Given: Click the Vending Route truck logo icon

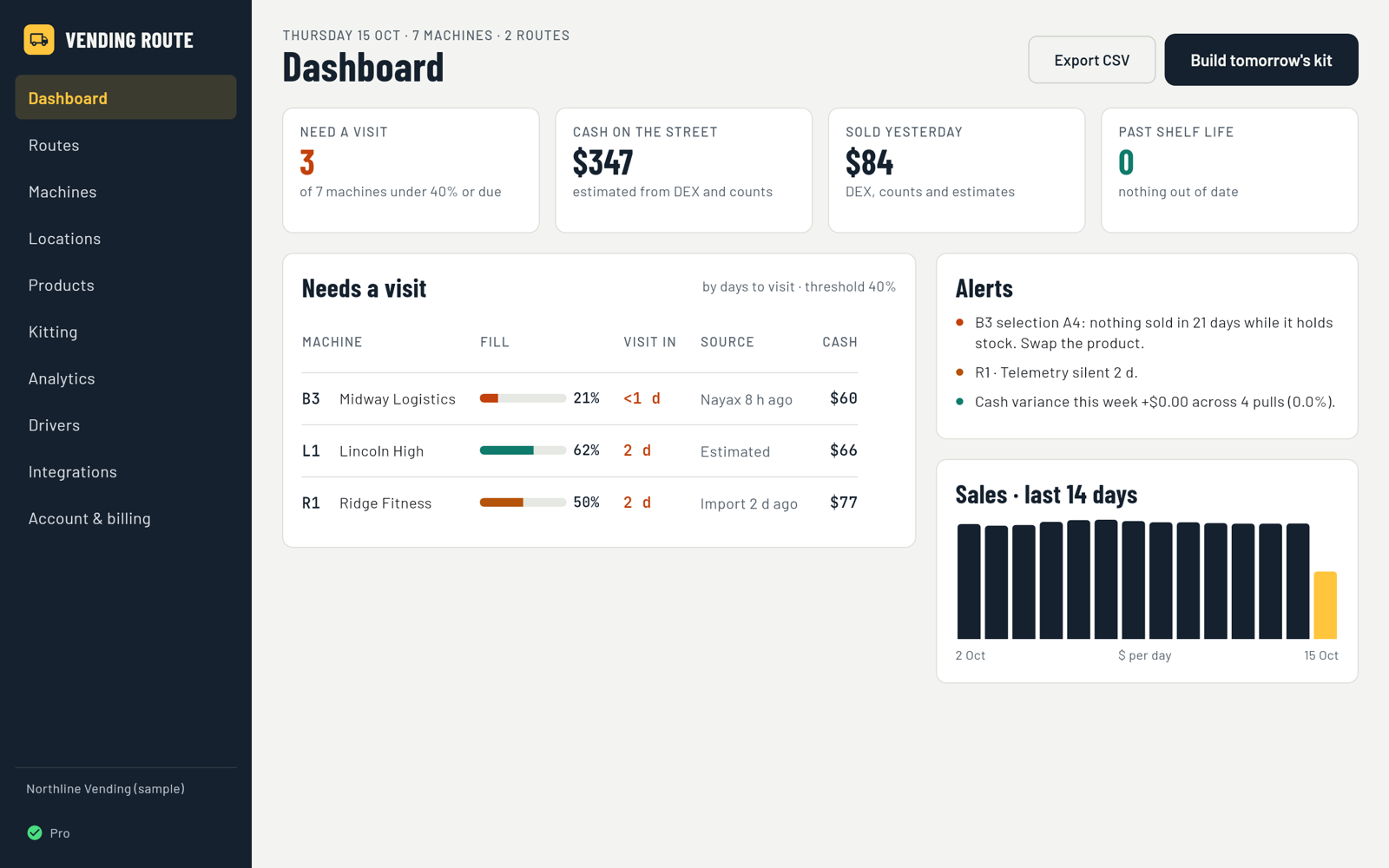Looking at the screenshot, I should point(39,40).
